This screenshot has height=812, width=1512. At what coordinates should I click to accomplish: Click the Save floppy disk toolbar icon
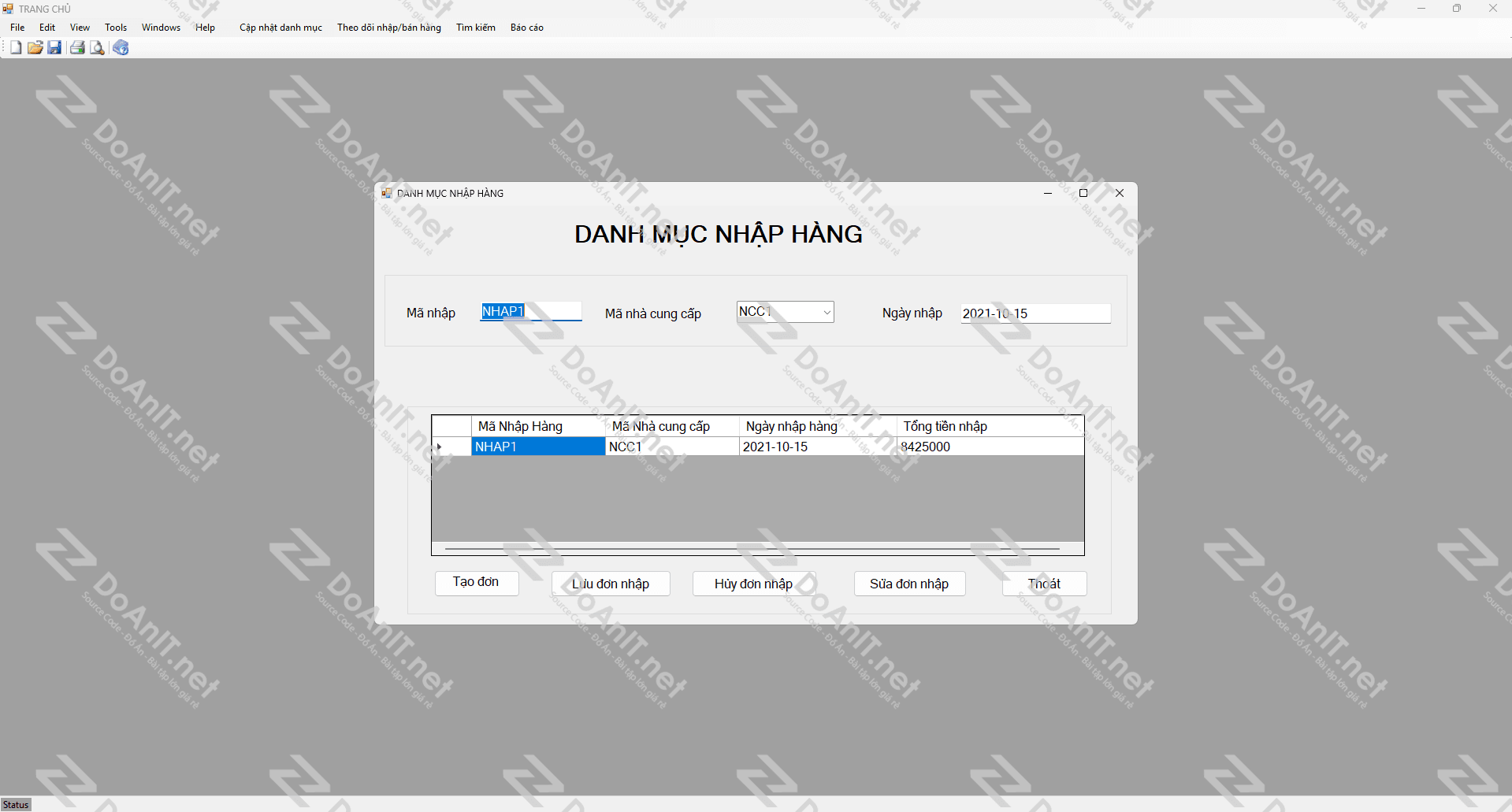[54, 48]
